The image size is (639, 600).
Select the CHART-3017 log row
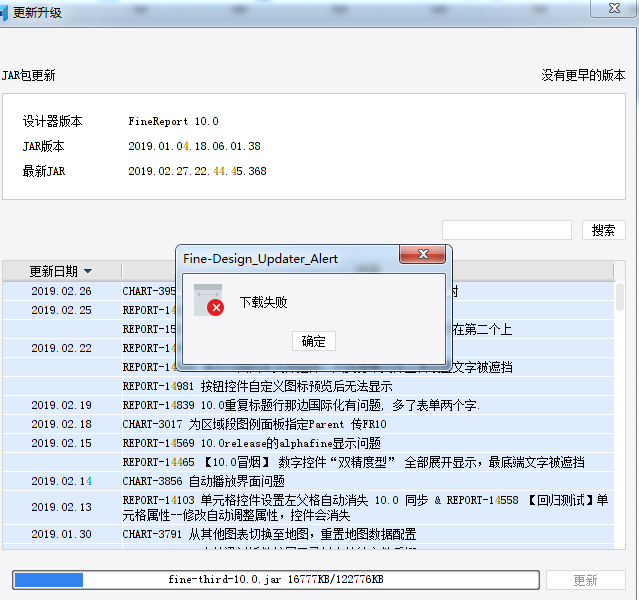point(368,424)
